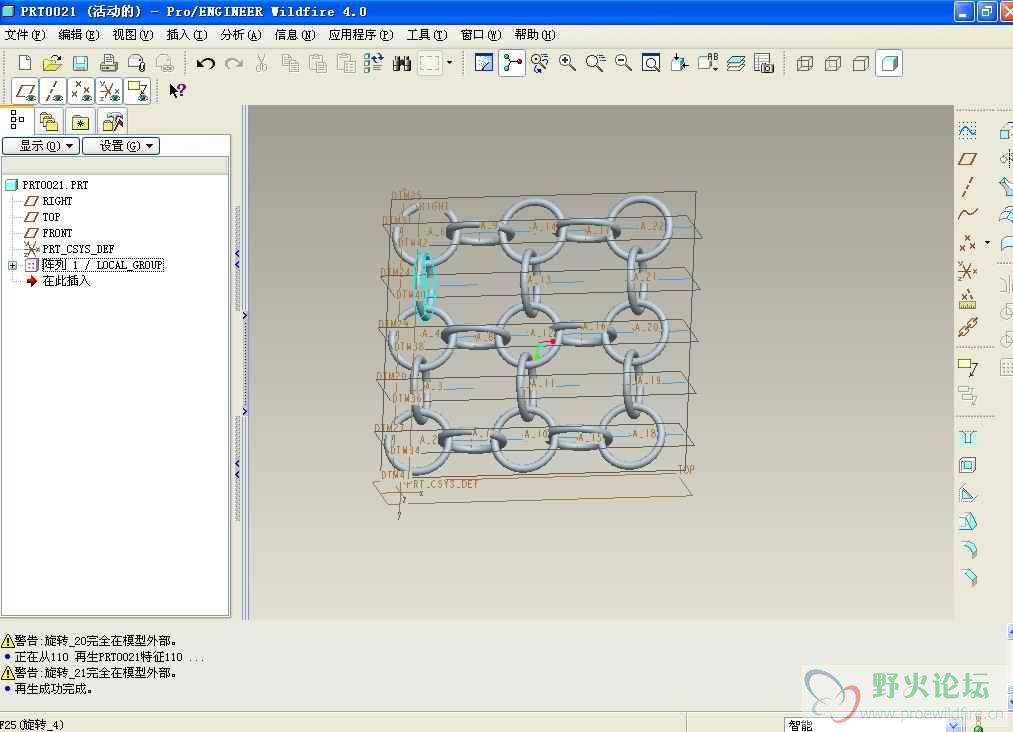Screen dimensions: 1013x732
Task: Click the datum plane tool in right toolbar
Action: (x=967, y=159)
